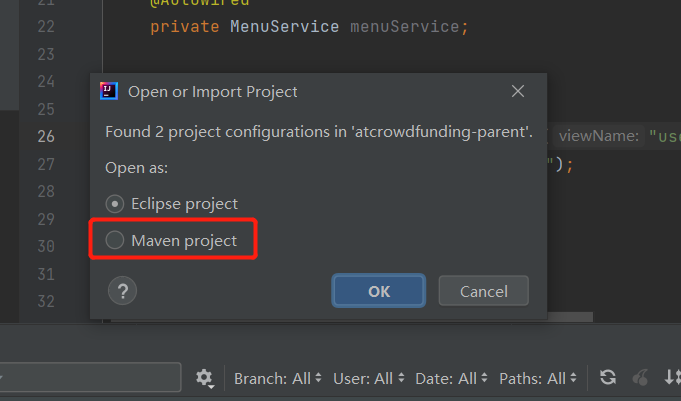
Task: Click line number 22 in the gutter
Action: click(x=45, y=26)
